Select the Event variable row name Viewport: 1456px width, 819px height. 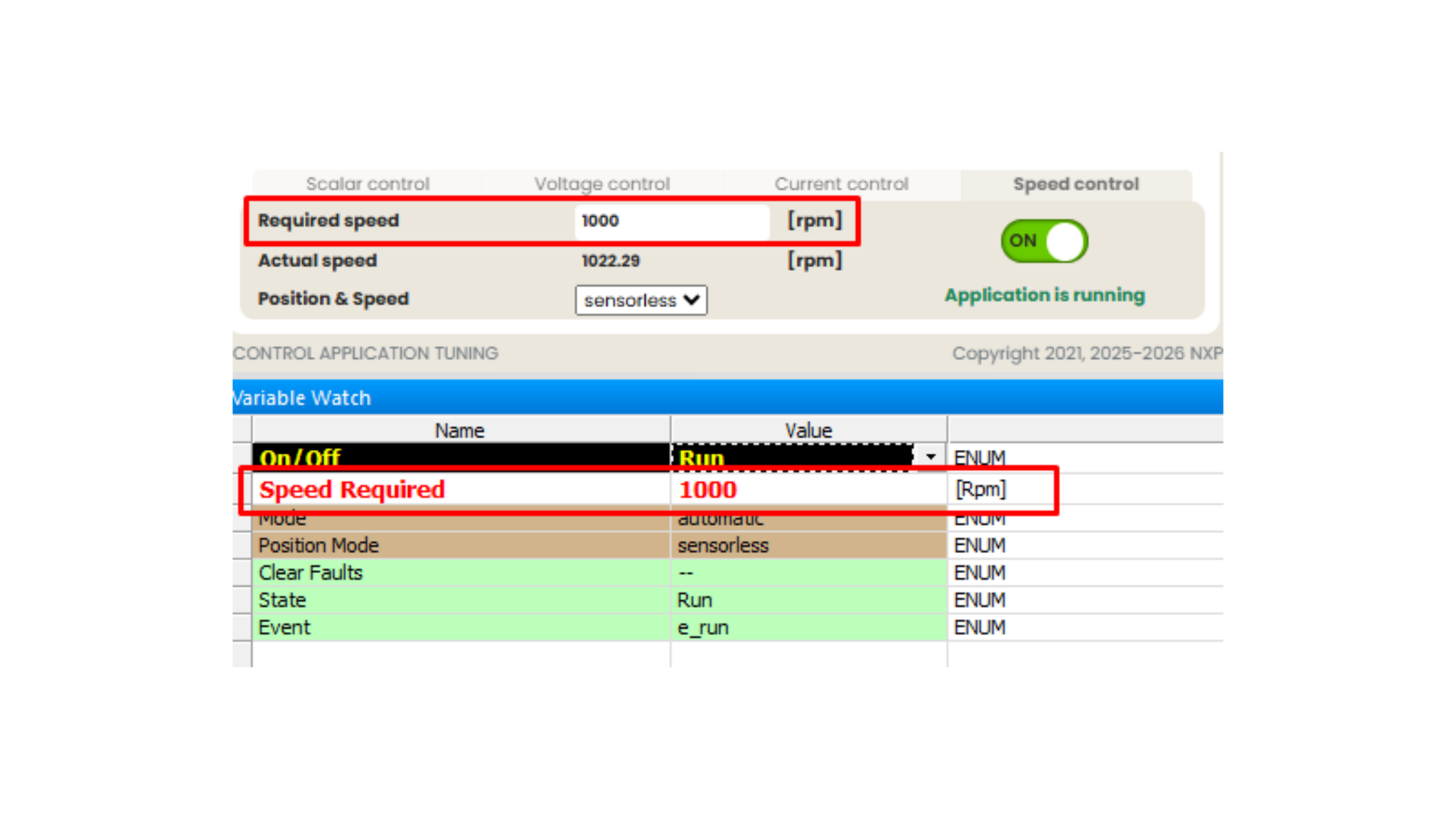(461, 628)
